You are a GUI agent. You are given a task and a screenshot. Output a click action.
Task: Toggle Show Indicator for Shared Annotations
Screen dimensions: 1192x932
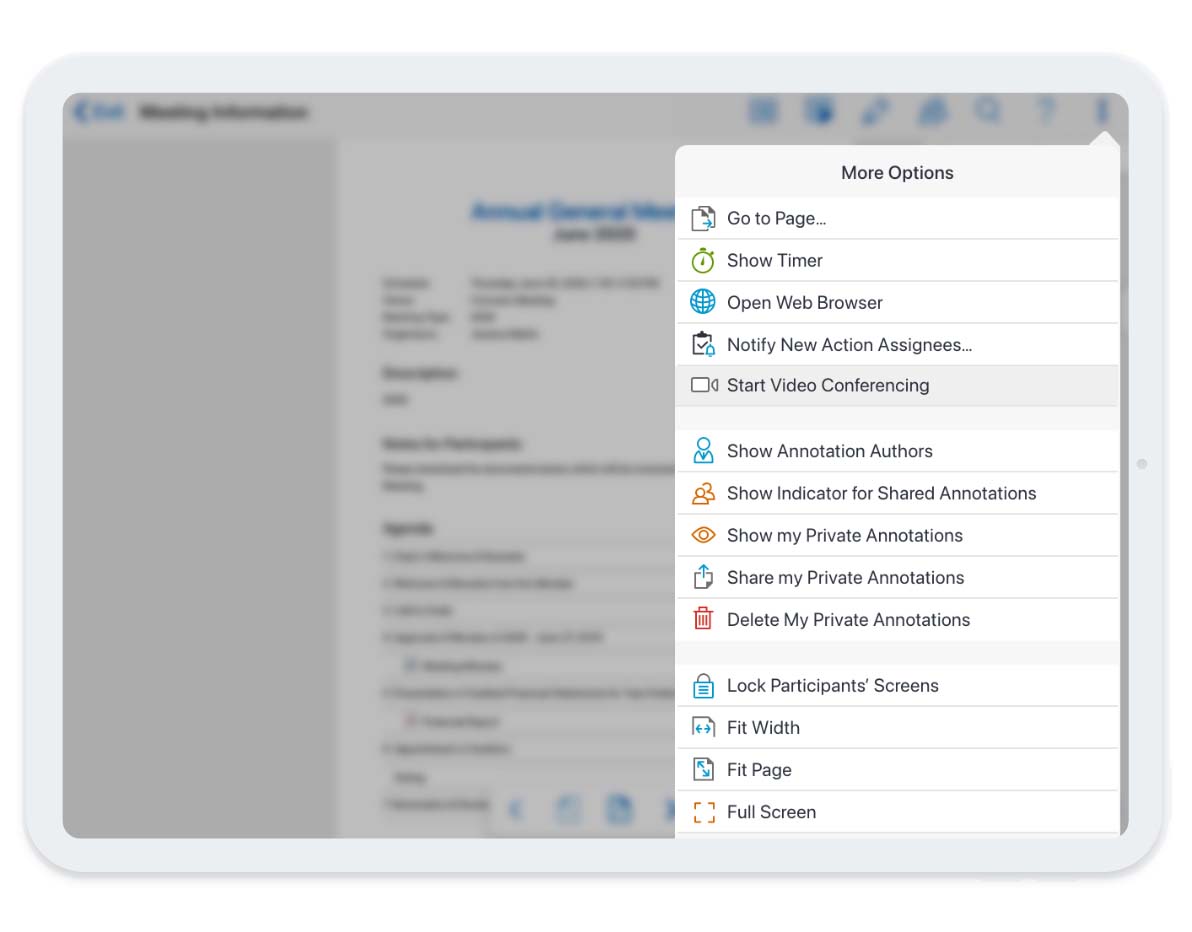click(x=881, y=493)
